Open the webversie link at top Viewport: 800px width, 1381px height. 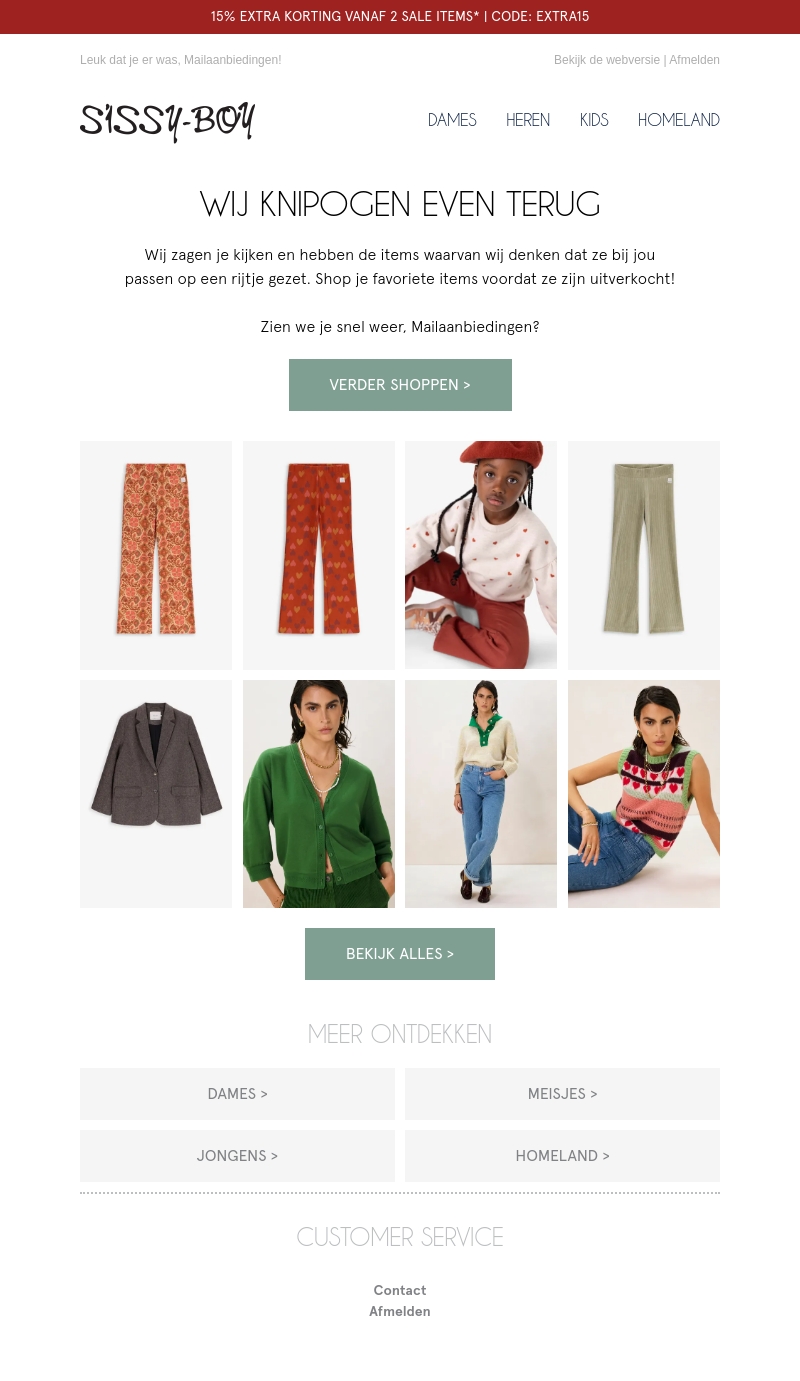607,60
